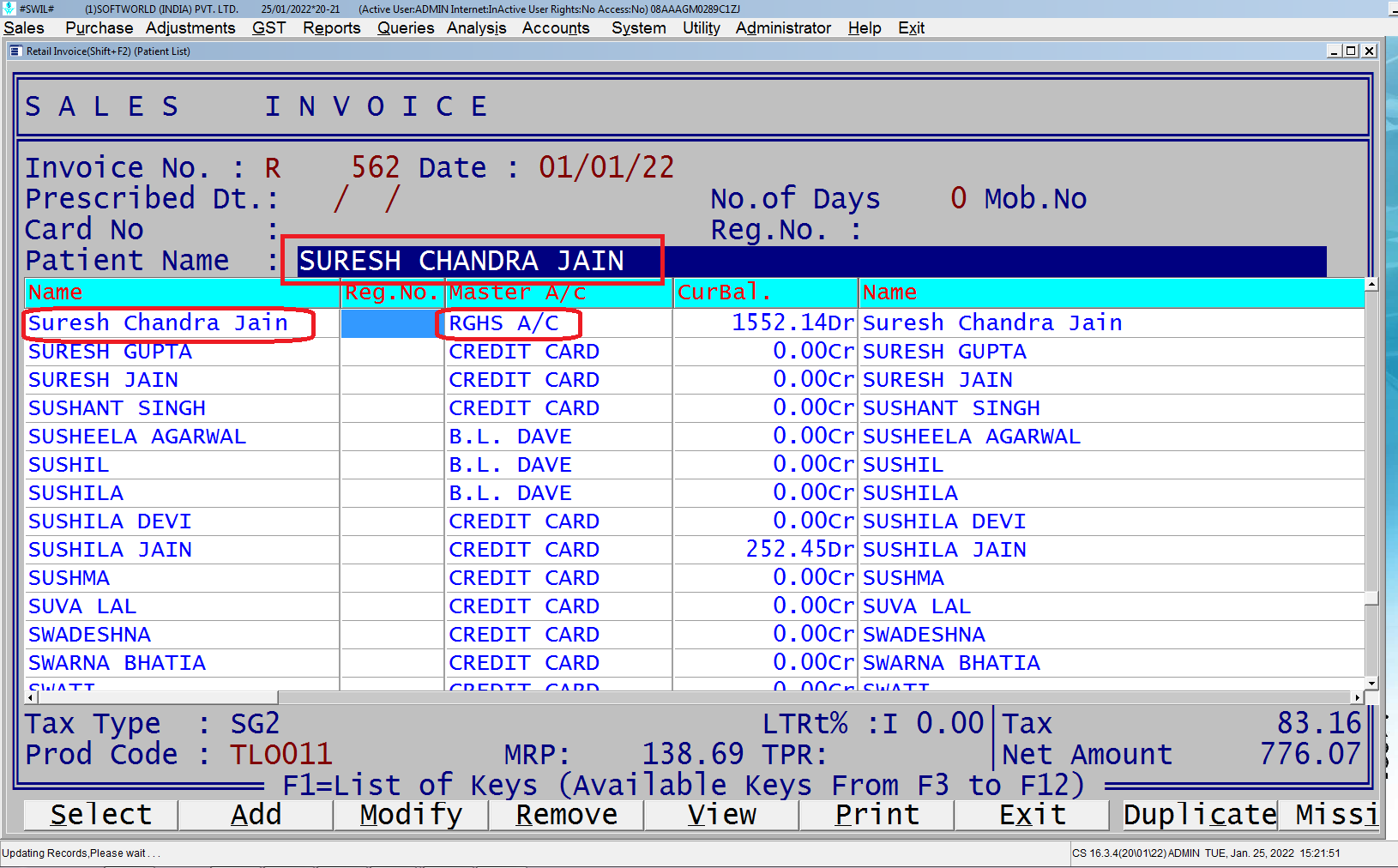Viewport: 1398px width, 868px height.
Task: Click the Missi button
Action: [1329, 815]
